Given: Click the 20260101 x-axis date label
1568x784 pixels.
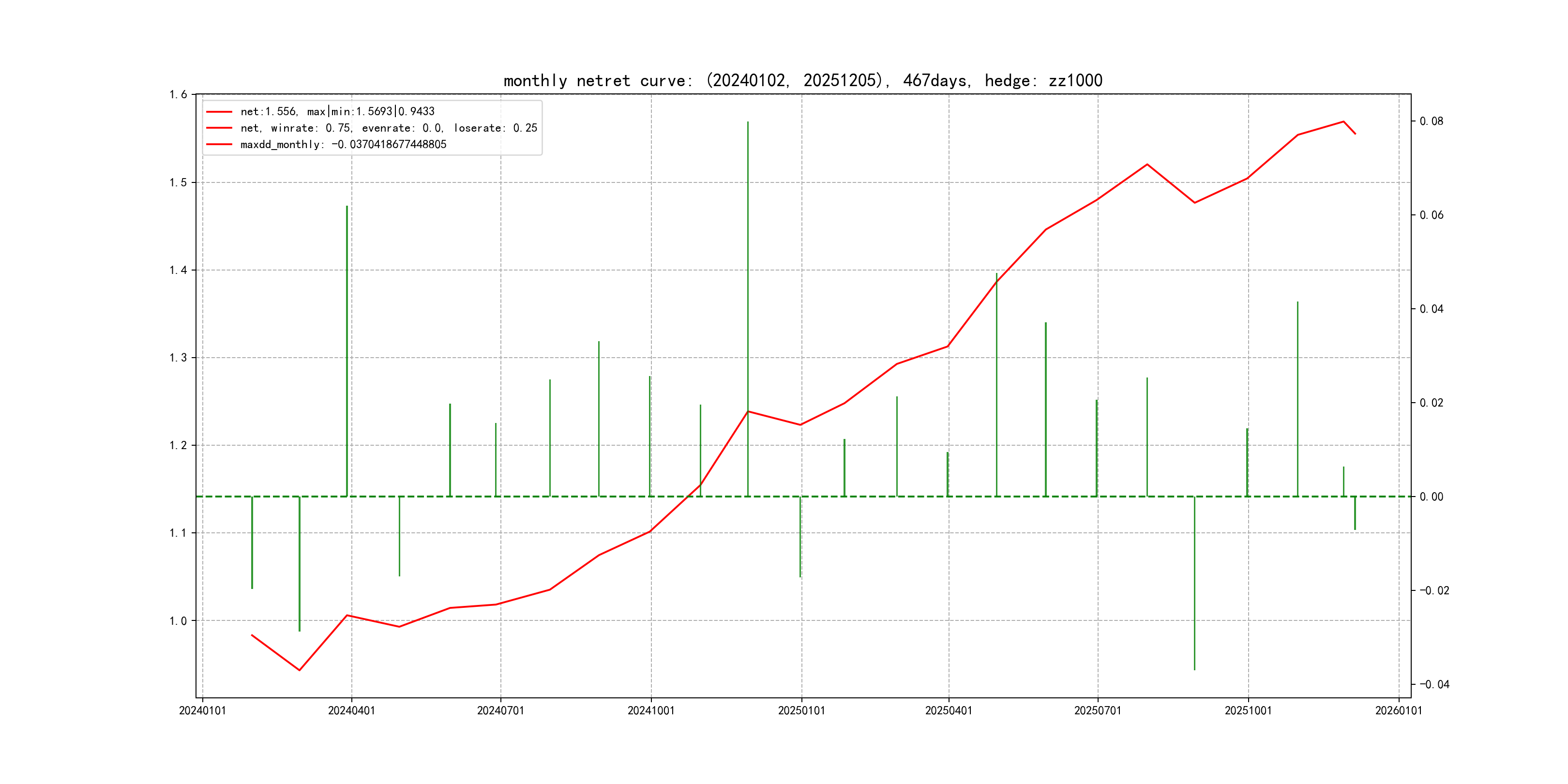Looking at the screenshot, I should coord(1398,710).
